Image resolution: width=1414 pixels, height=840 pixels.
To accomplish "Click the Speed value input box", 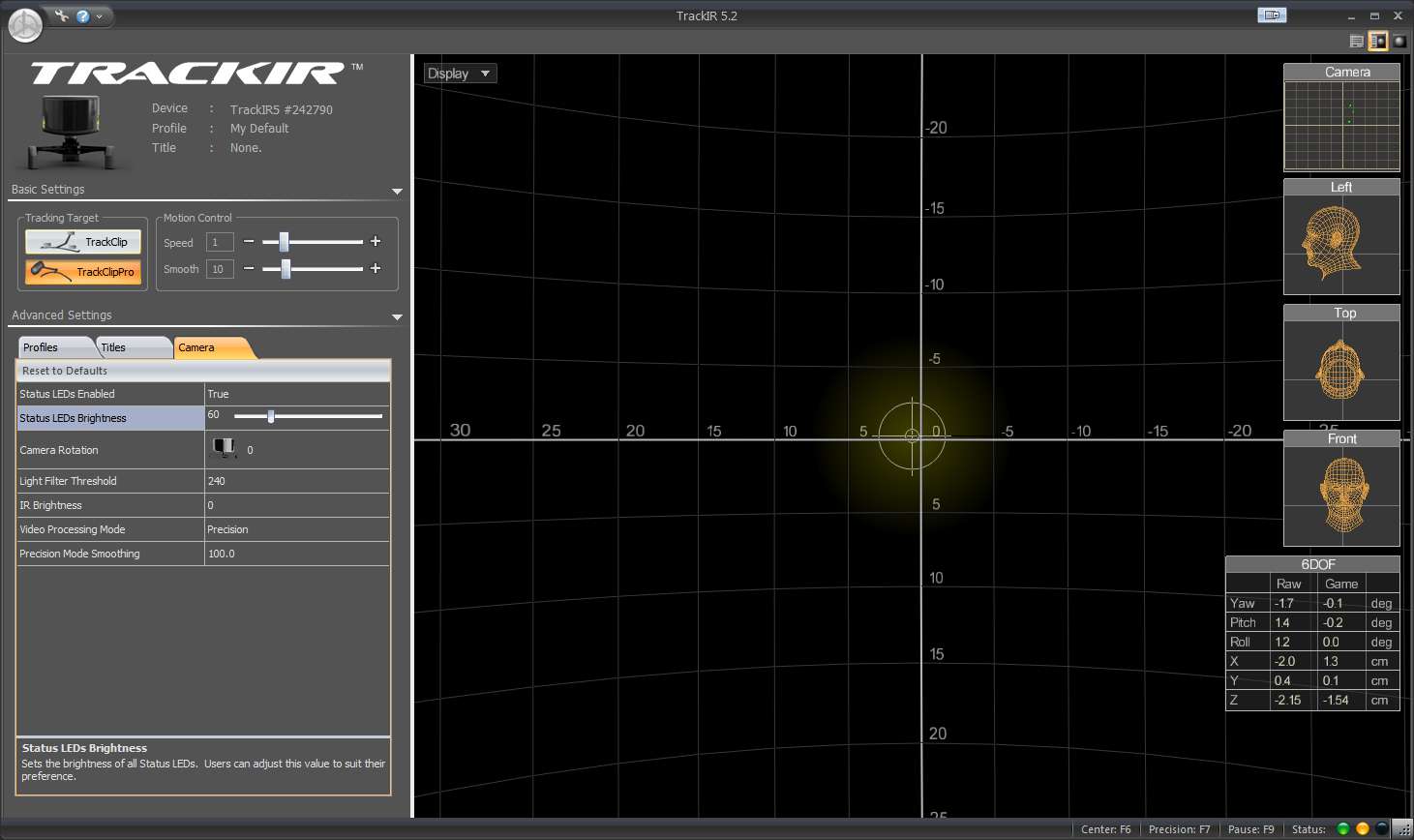I will [220, 242].
